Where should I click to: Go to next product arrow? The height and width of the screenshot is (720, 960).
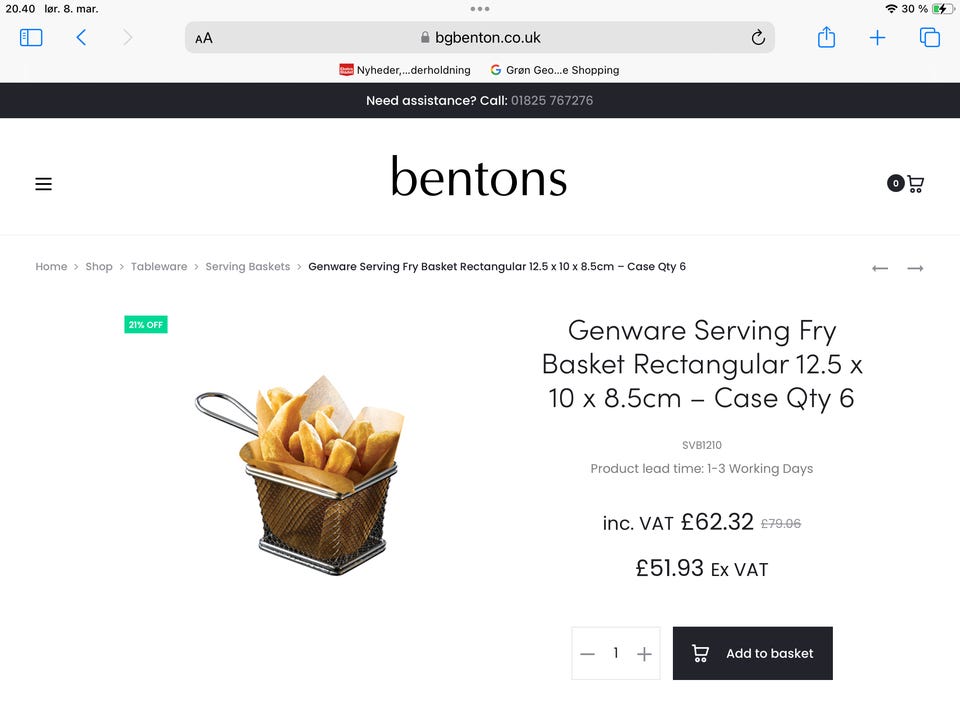pyautogui.click(x=915, y=268)
